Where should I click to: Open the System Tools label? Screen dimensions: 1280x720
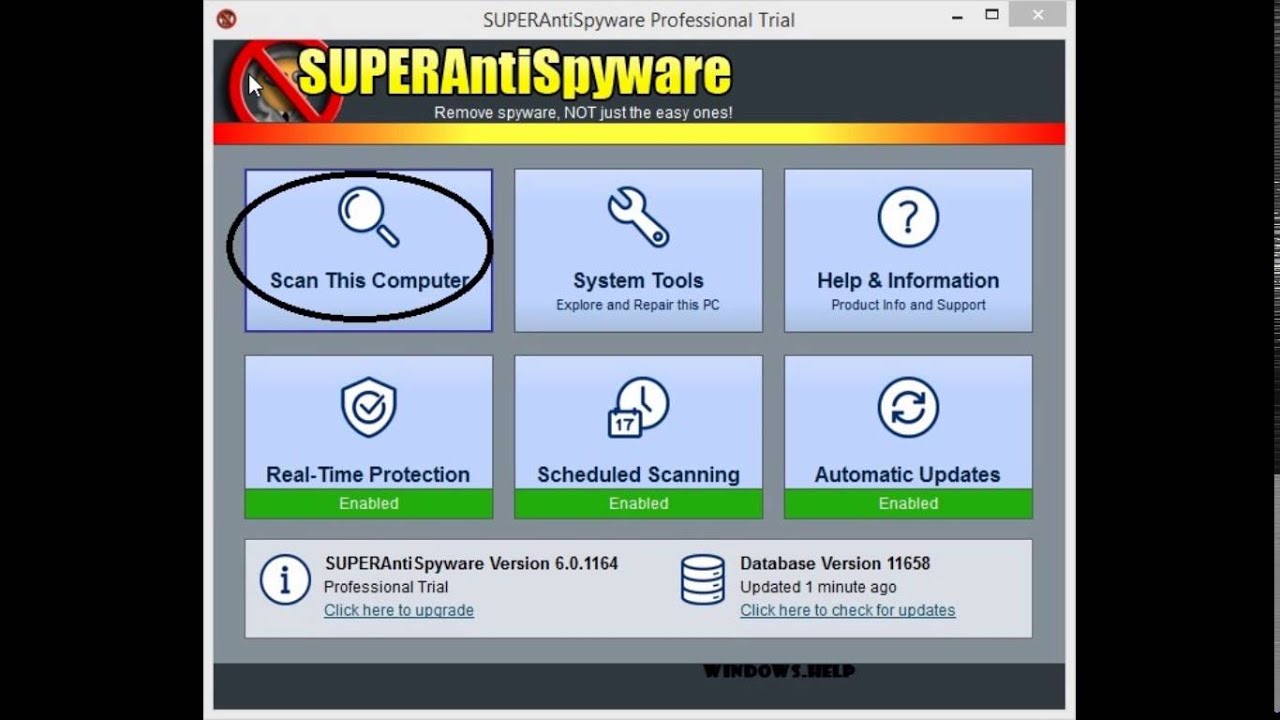point(638,281)
